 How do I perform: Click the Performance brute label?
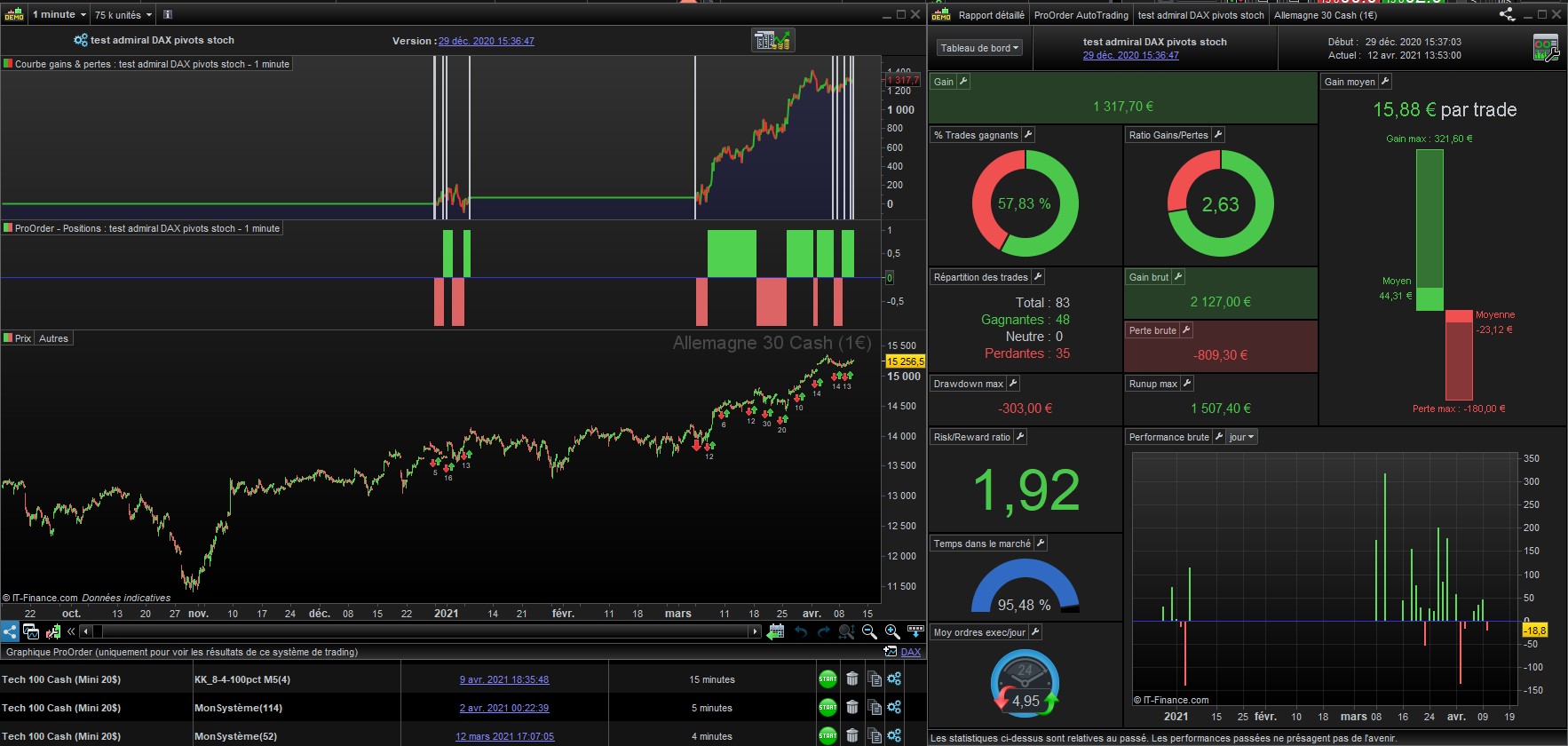tap(1168, 437)
